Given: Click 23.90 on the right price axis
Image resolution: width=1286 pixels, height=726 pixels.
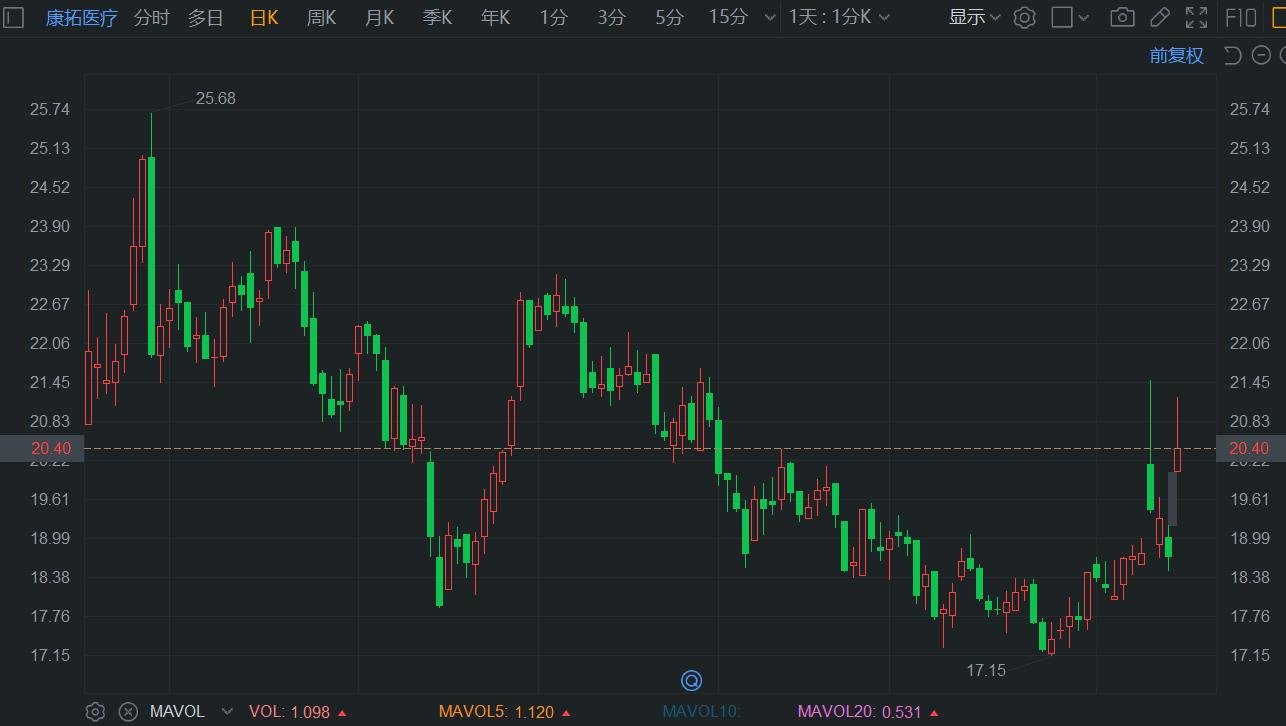Looking at the screenshot, I should pyautogui.click(x=1250, y=226).
